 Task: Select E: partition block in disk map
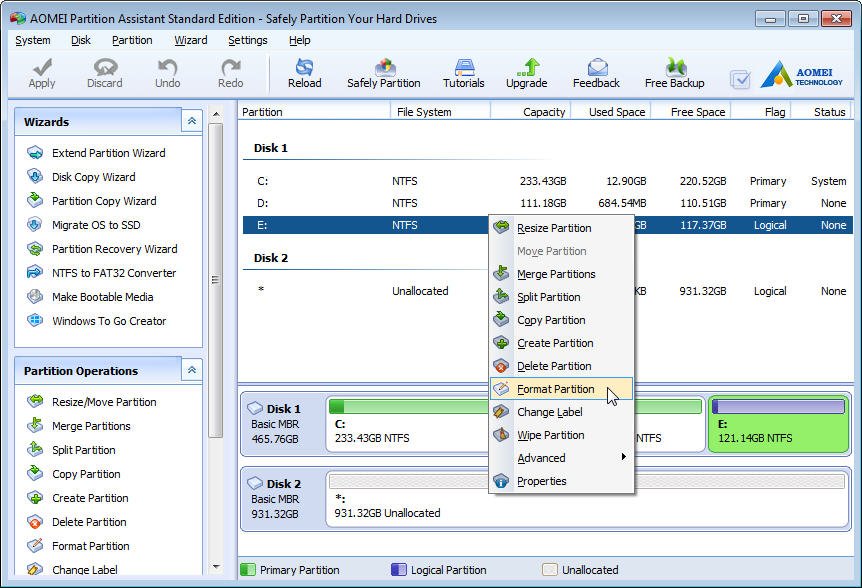click(x=778, y=424)
